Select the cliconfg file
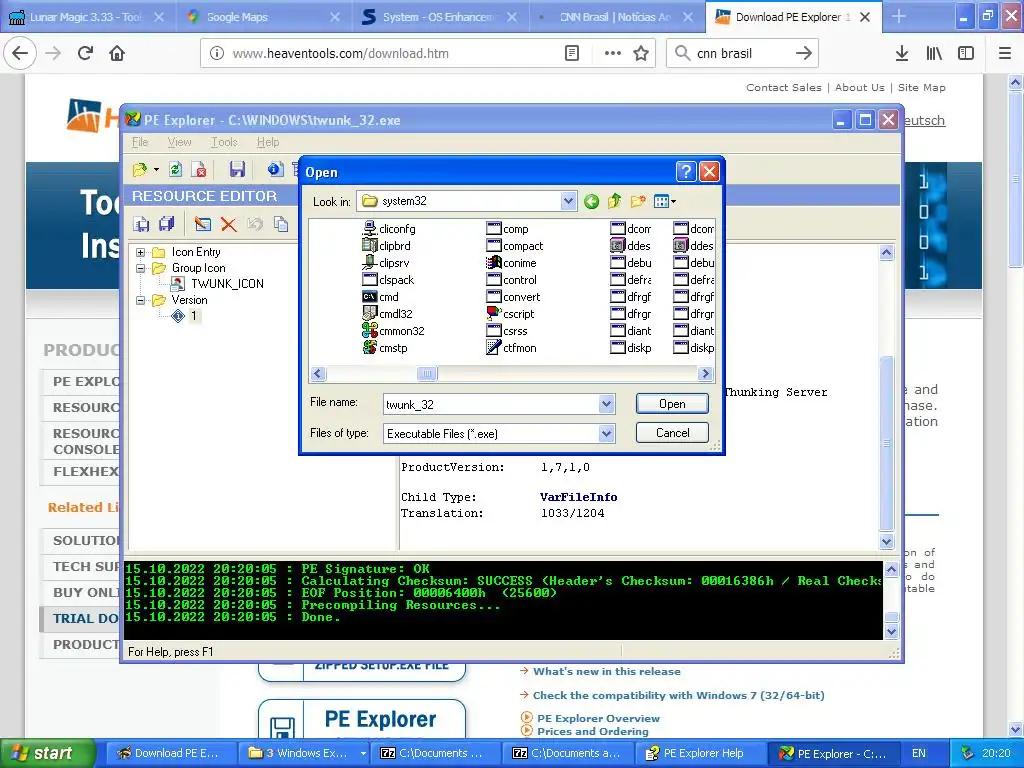 (x=389, y=229)
